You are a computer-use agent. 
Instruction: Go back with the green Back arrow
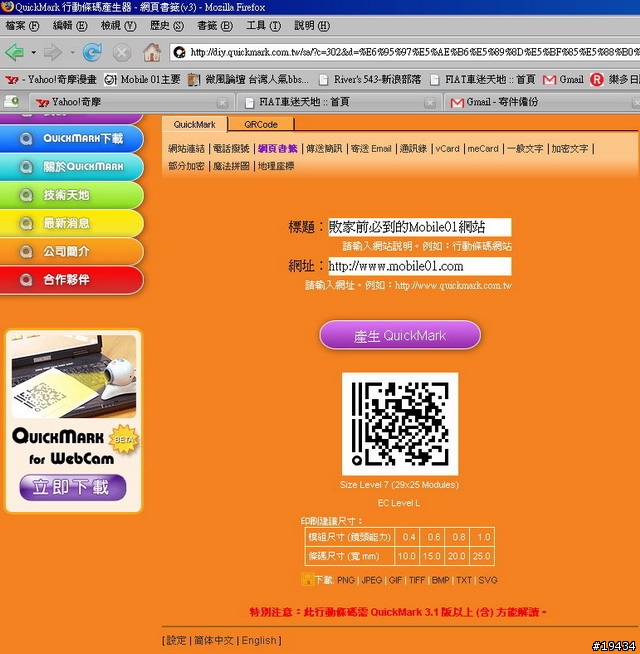pyautogui.click(x=15, y=53)
